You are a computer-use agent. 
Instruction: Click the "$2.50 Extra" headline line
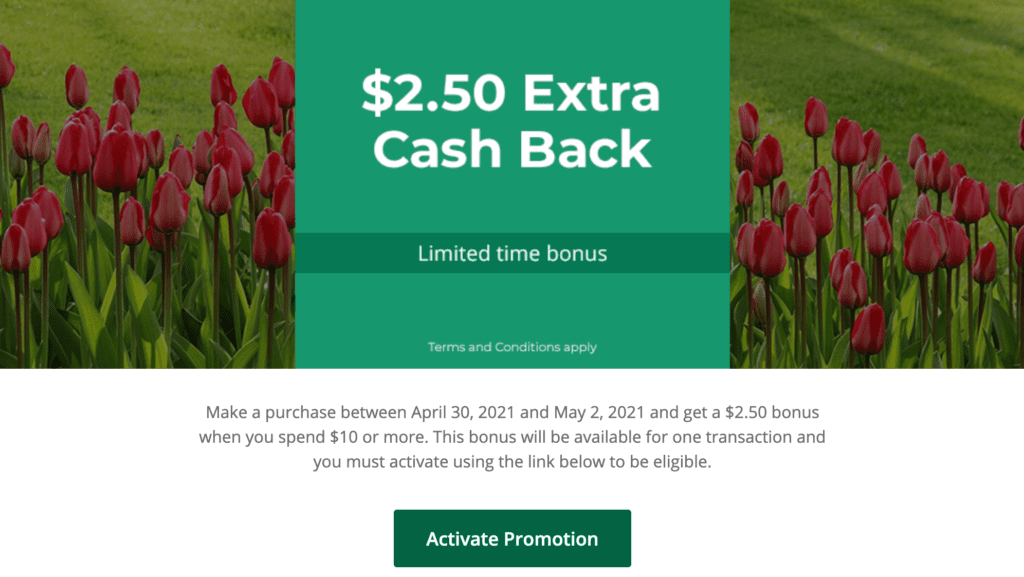pyautogui.click(x=511, y=94)
